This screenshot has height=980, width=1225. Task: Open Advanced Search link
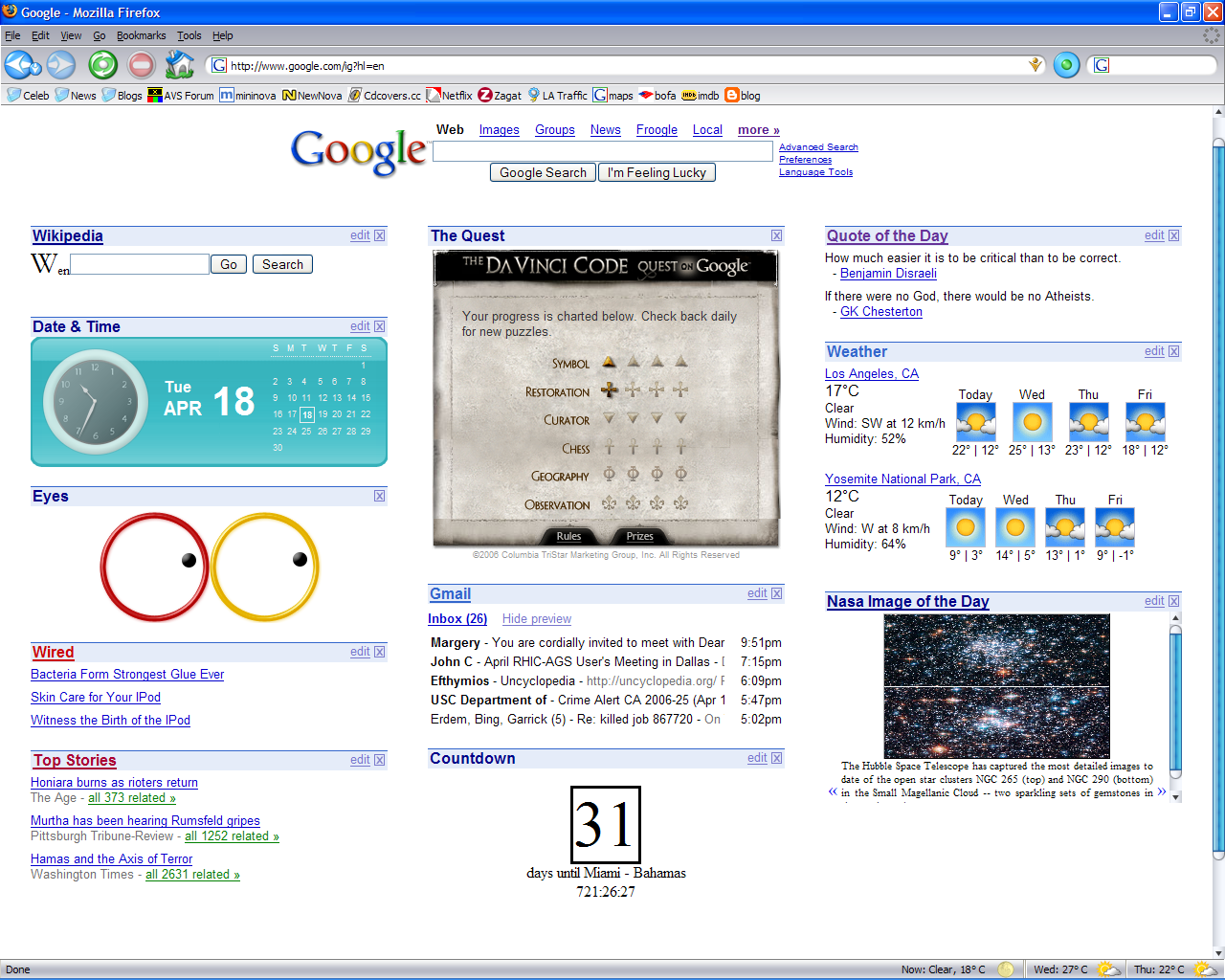818,147
